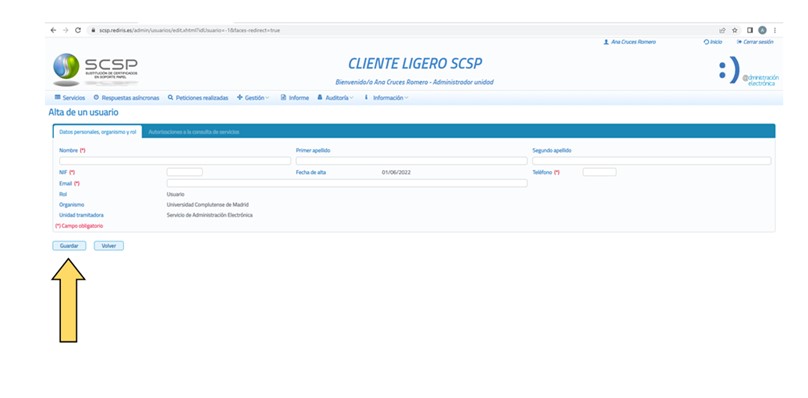Click the browser back arrow

53,30
